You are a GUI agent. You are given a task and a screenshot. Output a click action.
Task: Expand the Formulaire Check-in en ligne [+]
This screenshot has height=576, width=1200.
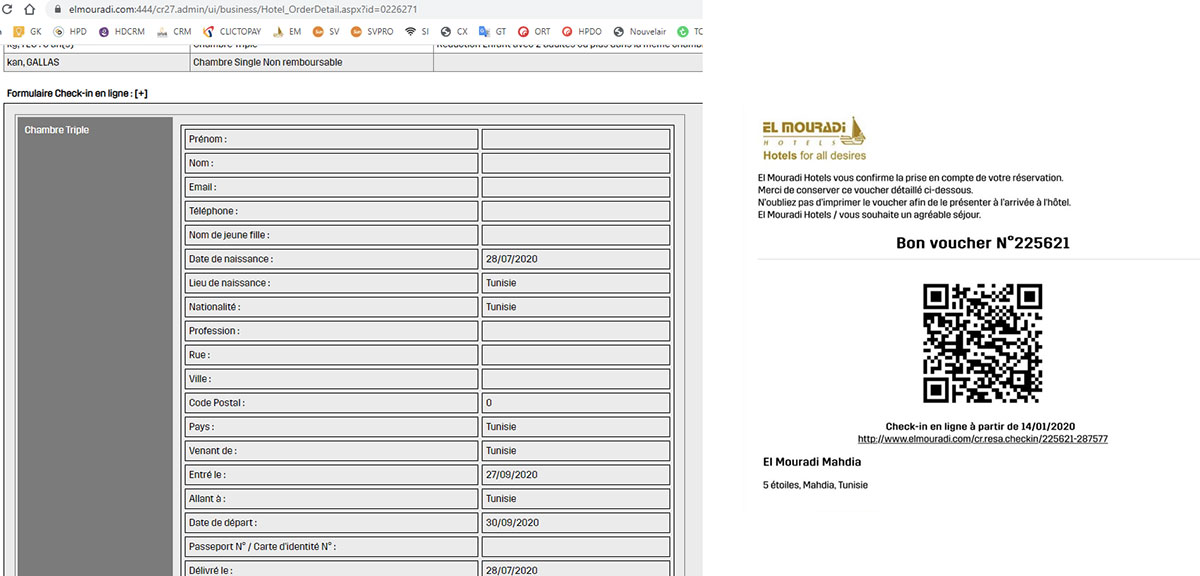pos(142,94)
